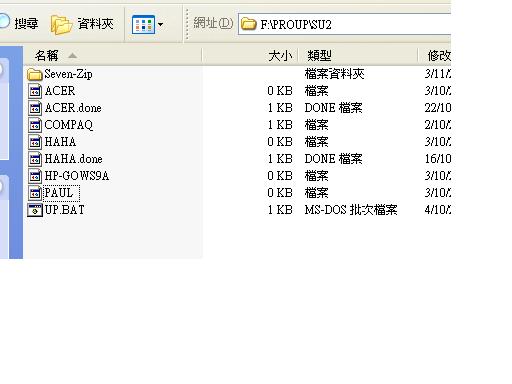The height and width of the screenshot is (384, 512).
Task: Select the HAHA.done file icon
Action: pos(35,159)
